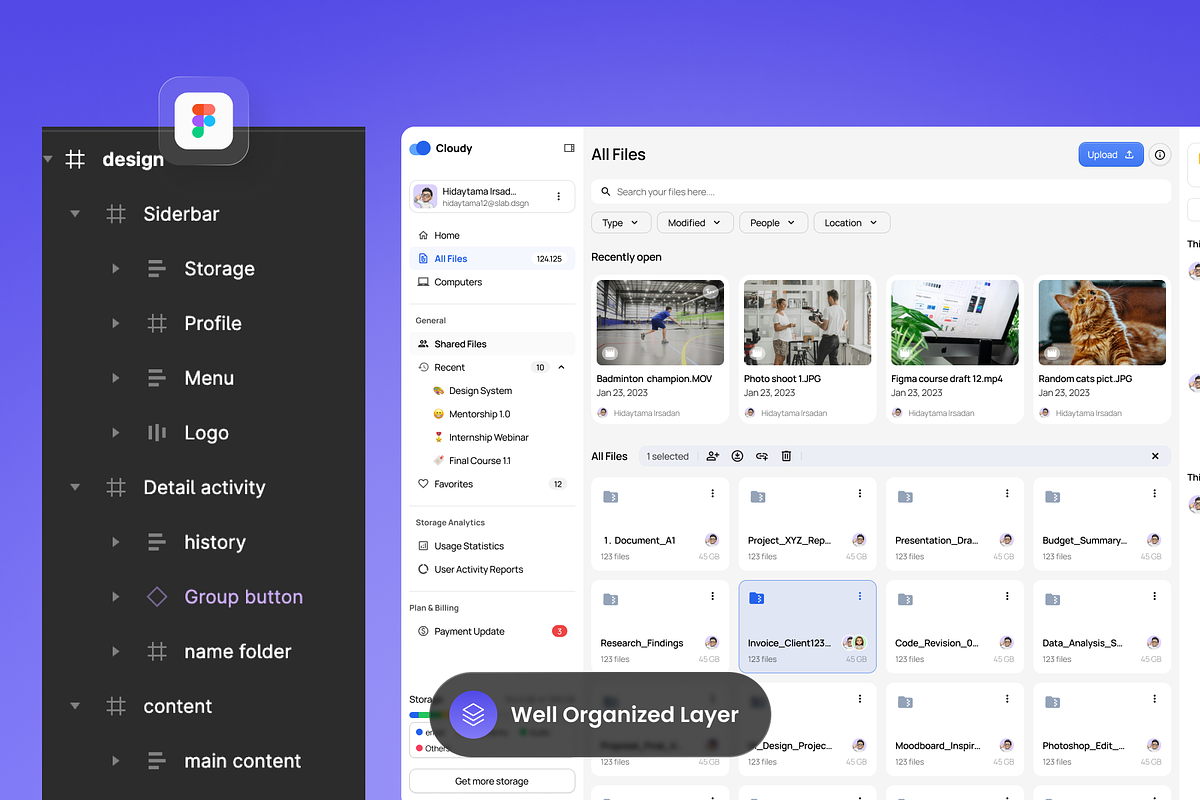Click the trash delete icon
The image size is (1200, 800).
(786, 456)
